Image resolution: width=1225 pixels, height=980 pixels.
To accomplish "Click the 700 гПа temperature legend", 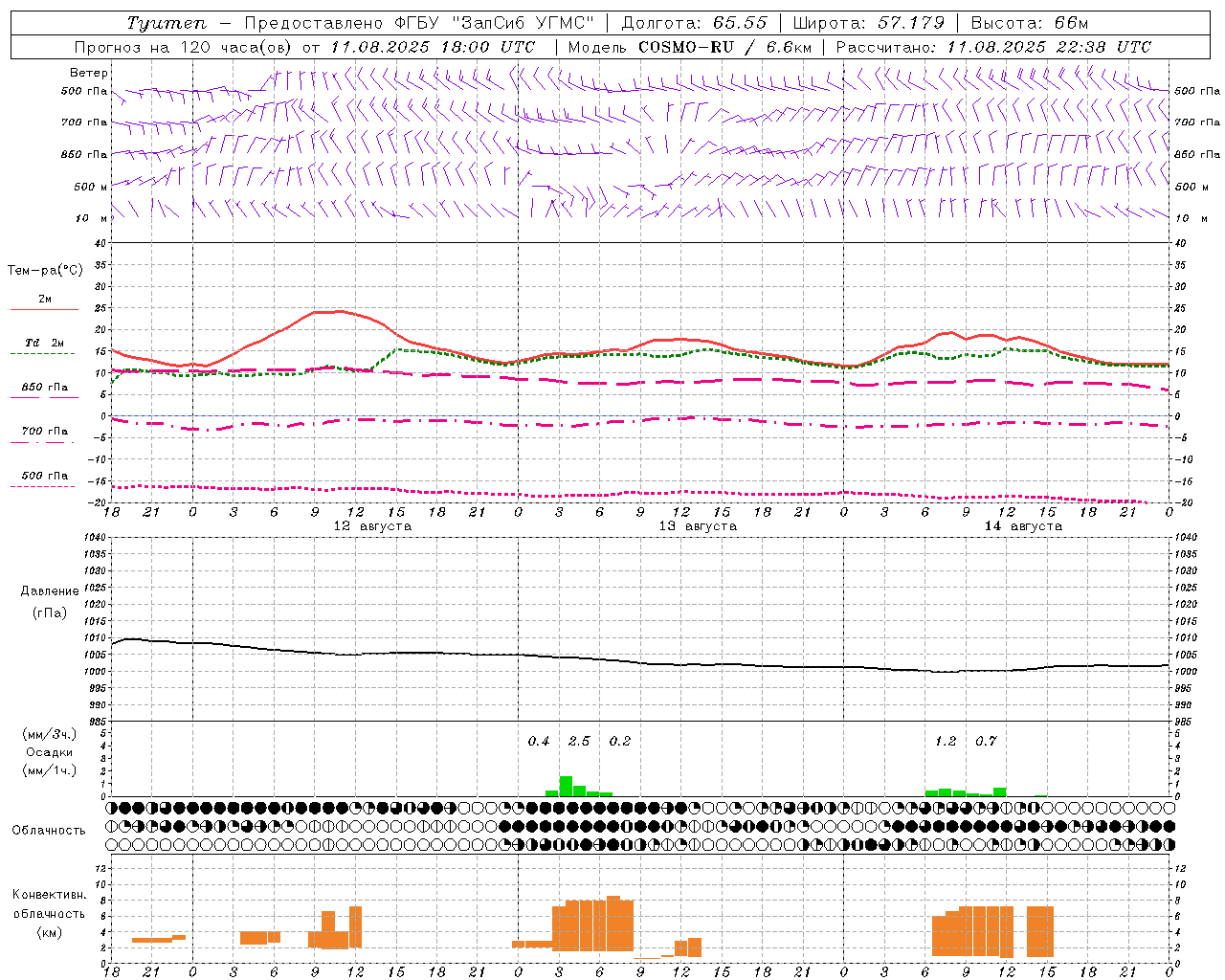I will (x=44, y=435).
